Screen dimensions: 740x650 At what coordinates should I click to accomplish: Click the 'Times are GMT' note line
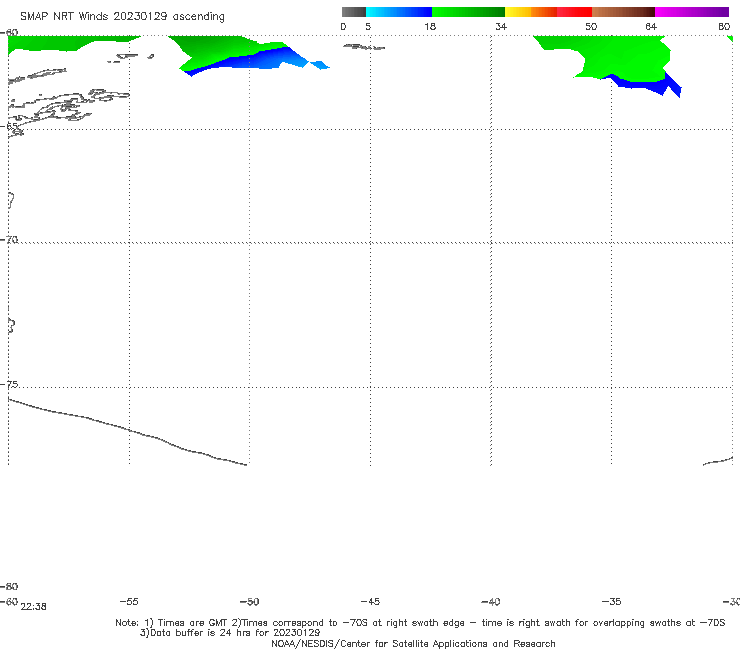[420, 623]
